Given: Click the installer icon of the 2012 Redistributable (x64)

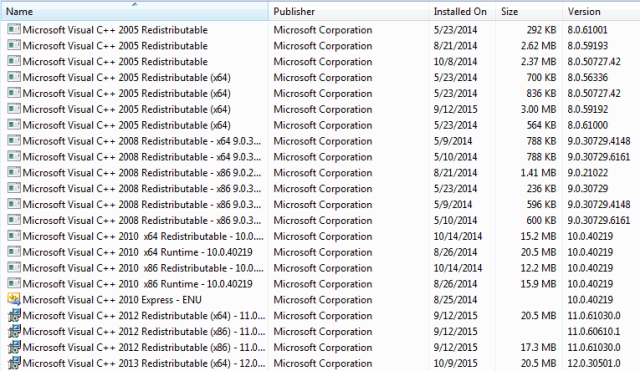Looking at the screenshot, I should [x=14, y=315].
